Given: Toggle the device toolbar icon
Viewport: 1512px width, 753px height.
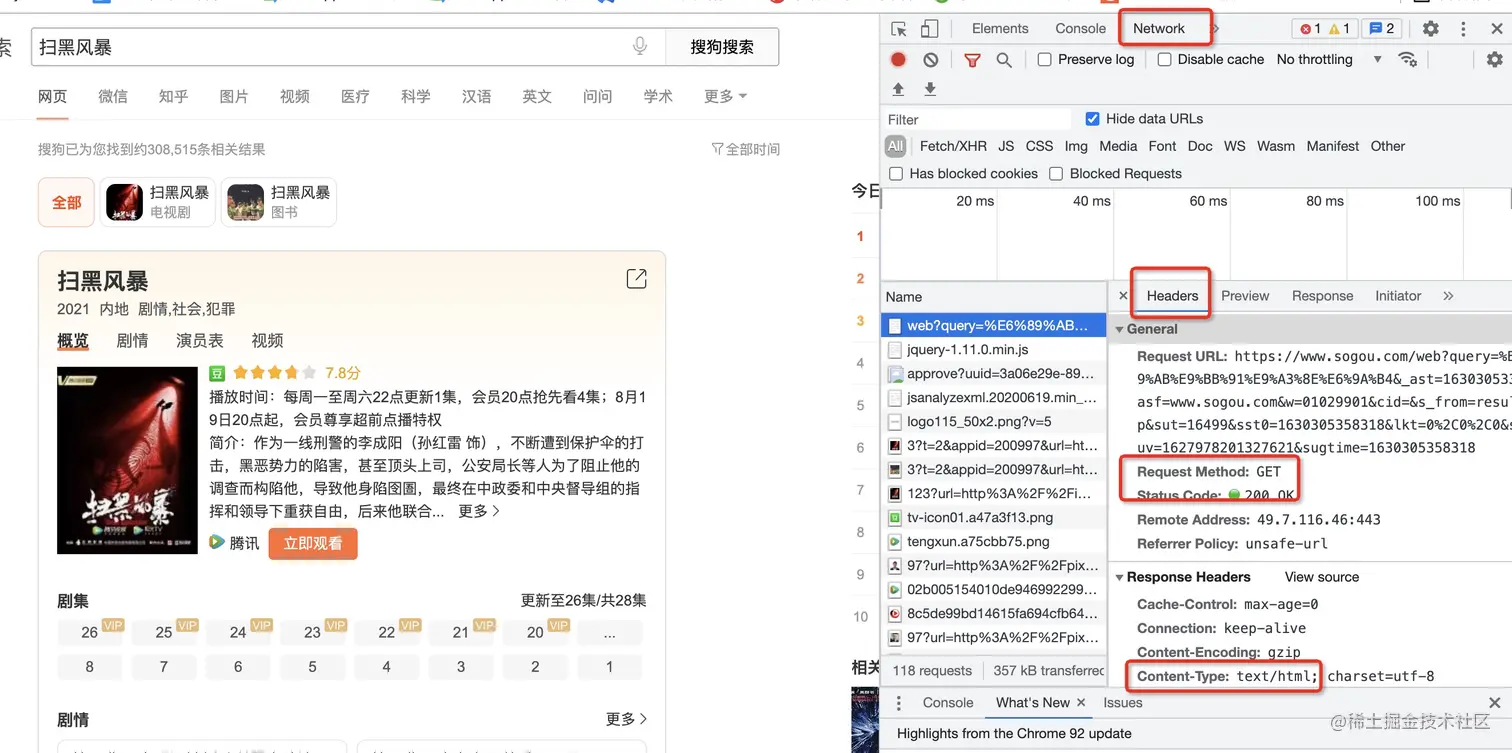Looking at the screenshot, I should 930,29.
